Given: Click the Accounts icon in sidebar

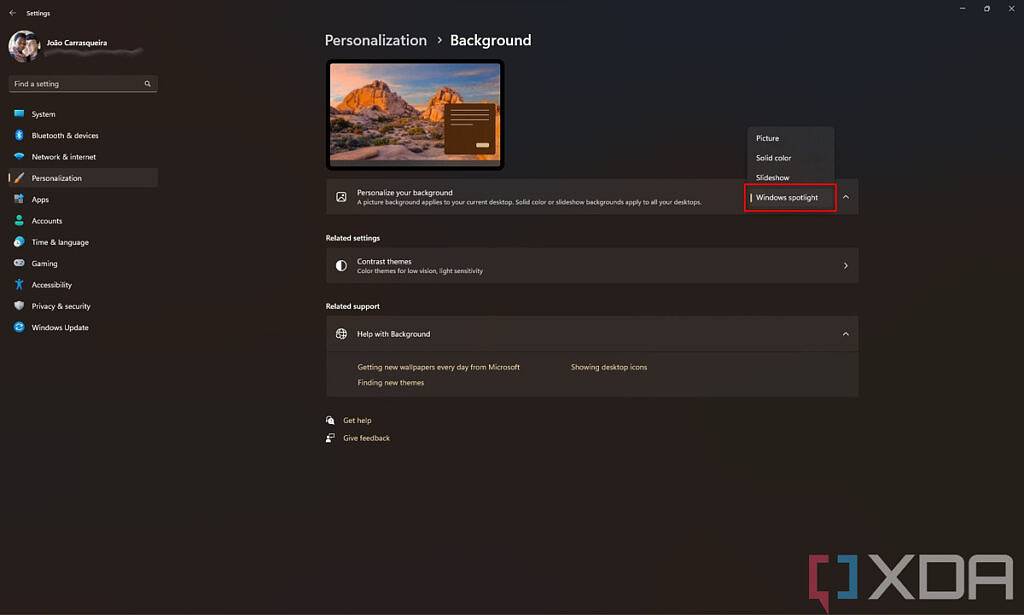Looking at the screenshot, I should pyautogui.click(x=19, y=221).
